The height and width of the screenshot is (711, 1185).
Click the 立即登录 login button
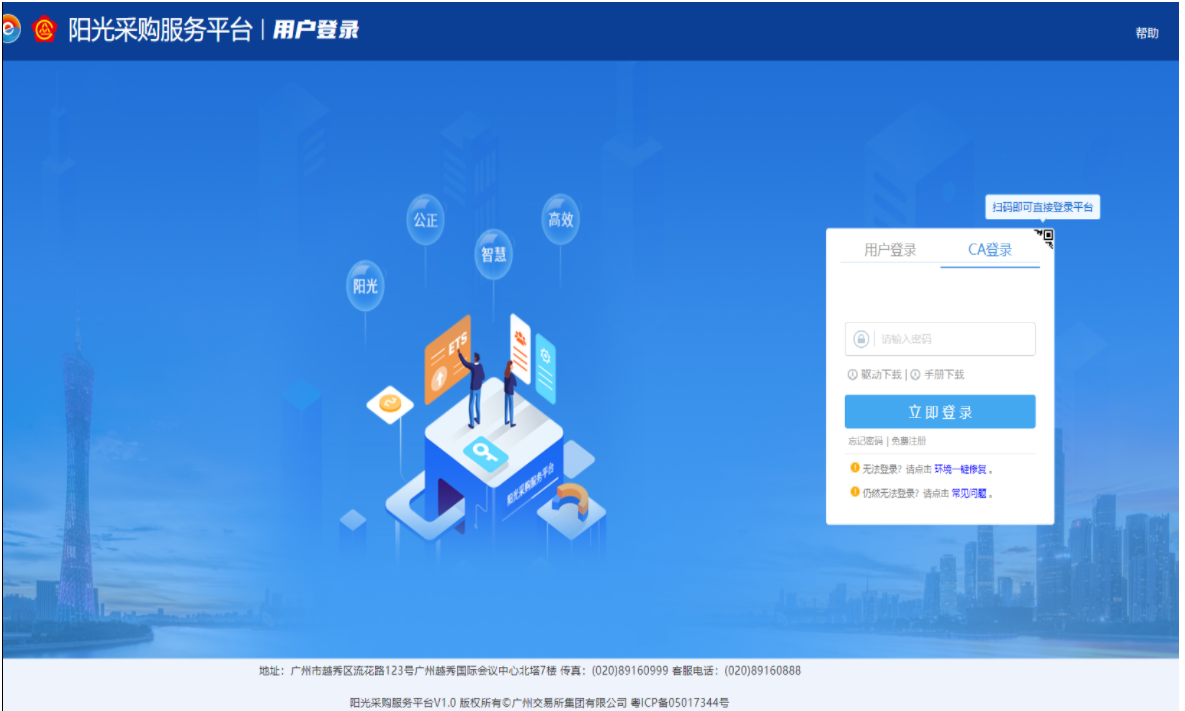pos(940,411)
